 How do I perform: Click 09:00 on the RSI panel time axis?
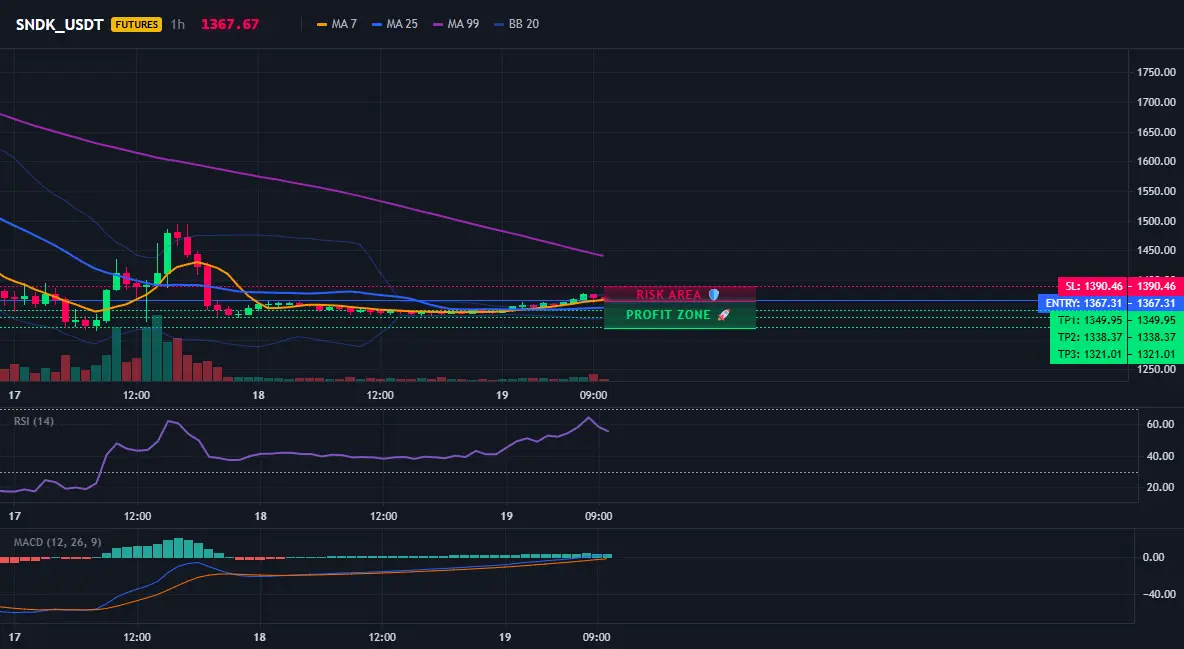coord(598,516)
